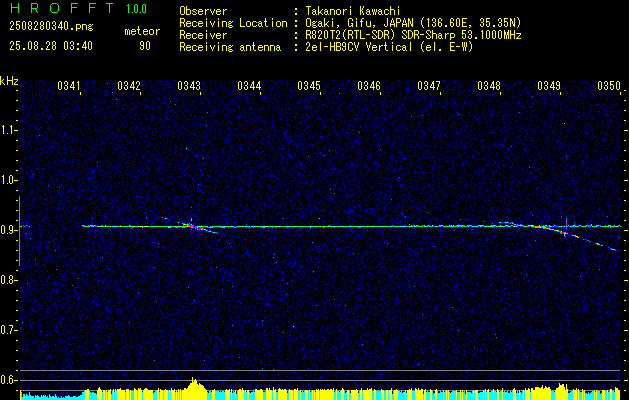629x400 pixels.
Task: Click the red echo burst near 0343
Action: [x=193, y=226]
